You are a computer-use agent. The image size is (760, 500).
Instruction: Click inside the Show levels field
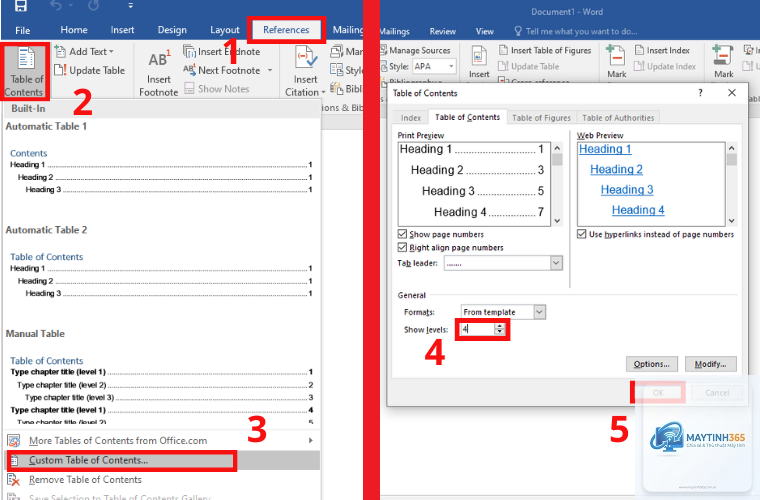(x=477, y=329)
